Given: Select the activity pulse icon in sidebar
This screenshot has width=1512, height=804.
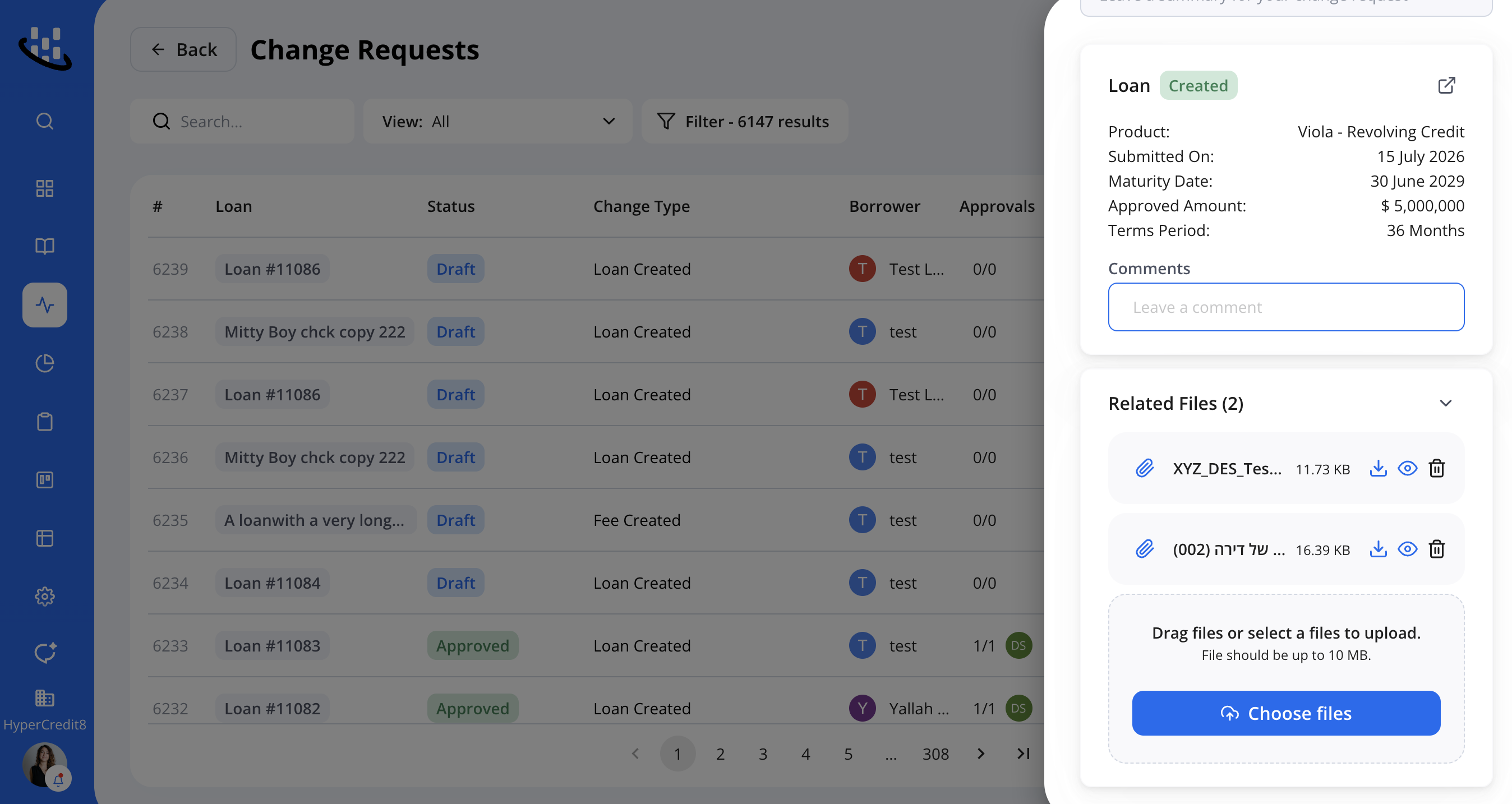Looking at the screenshot, I should click(x=45, y=305).
